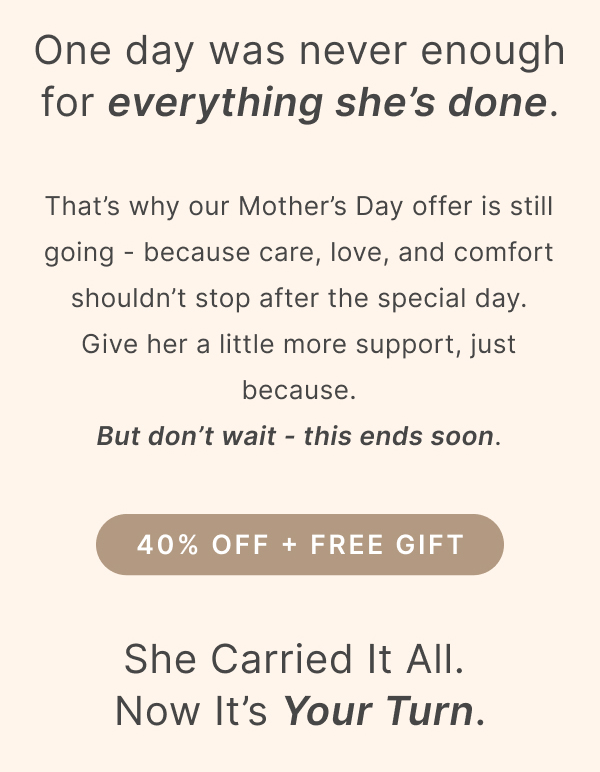Image resolution: width=600 pixels, height=772 pixels.
Task: Click the 40% OFF + FREE GIFT button
Action: tap(299, 545)
